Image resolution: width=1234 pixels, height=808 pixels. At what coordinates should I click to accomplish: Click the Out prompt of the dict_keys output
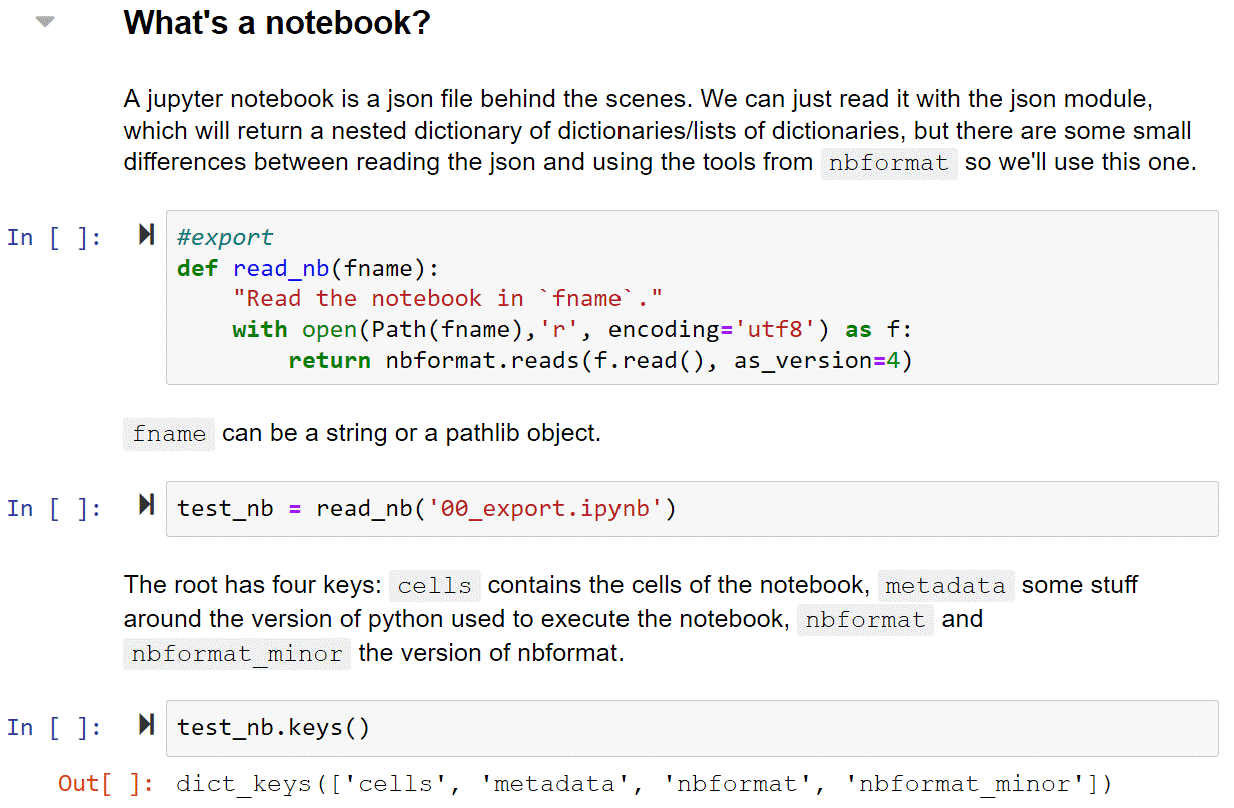104,783
